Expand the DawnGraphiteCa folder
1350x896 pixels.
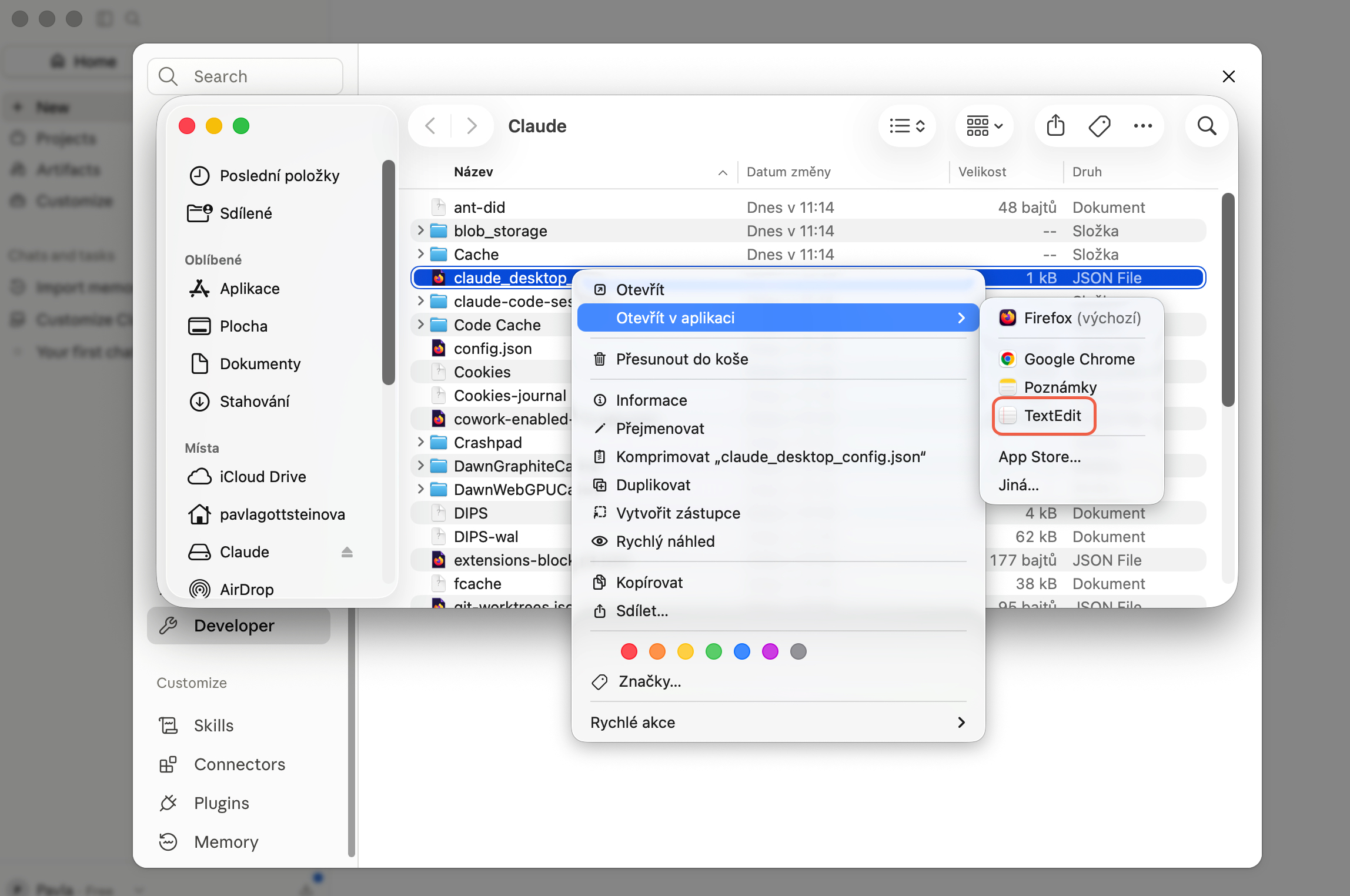coord(420,466)
